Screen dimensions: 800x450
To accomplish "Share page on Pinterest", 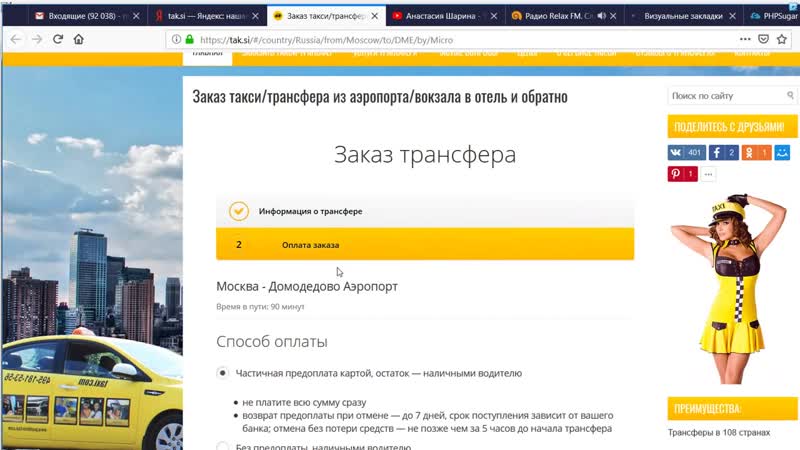I will click(x=683, y=174).
